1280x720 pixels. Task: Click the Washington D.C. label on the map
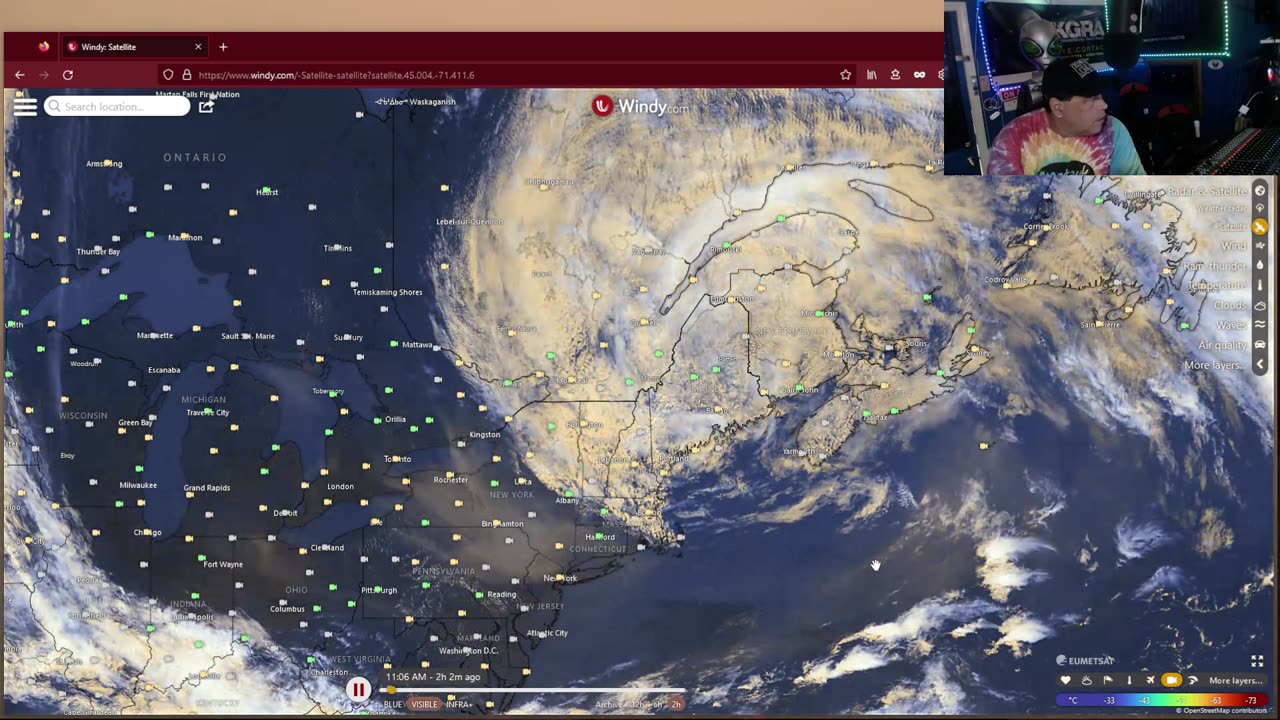[x=468, y=651]
